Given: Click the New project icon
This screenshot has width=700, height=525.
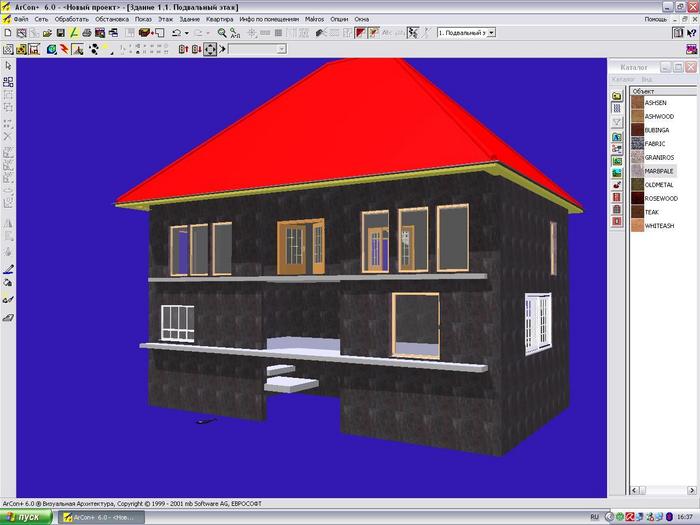Looking at the screenshot, I should 8,33.
